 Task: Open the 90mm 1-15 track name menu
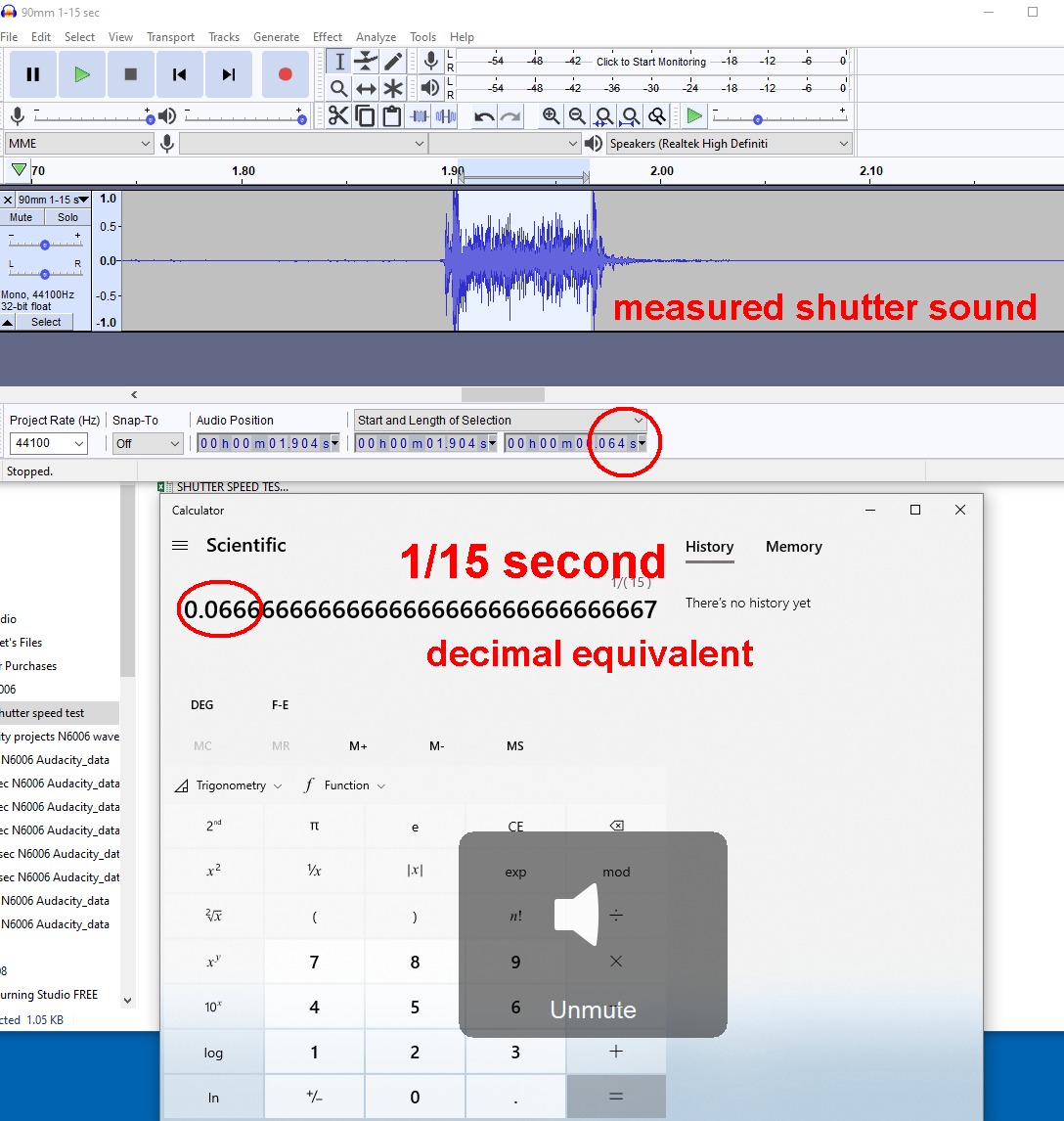53,200
